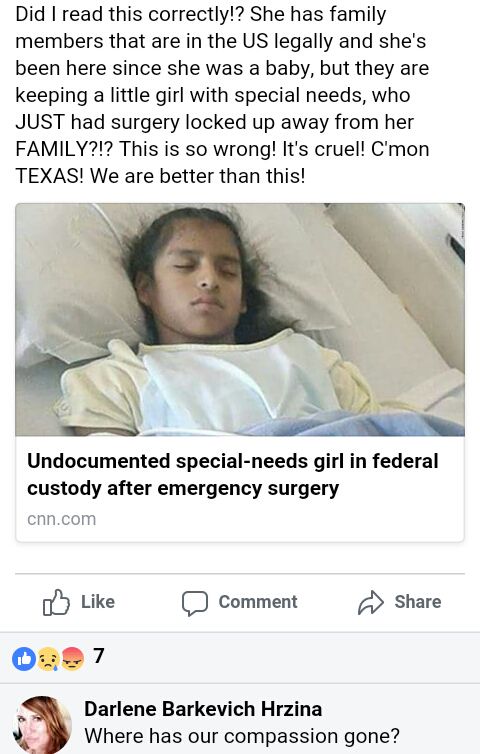Open the article's hospital bed photo
The height and width of the screenshot is (754, 480).
click(240, 320)
